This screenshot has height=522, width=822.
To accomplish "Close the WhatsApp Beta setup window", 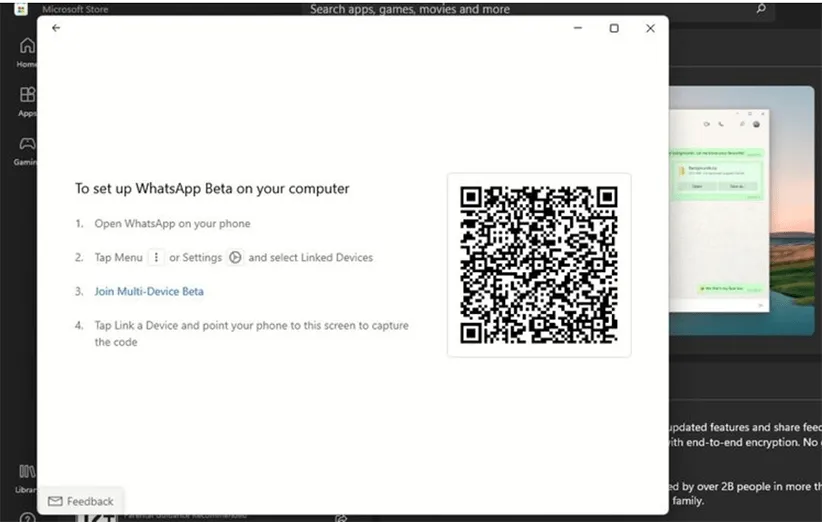I will coord(650,28).
